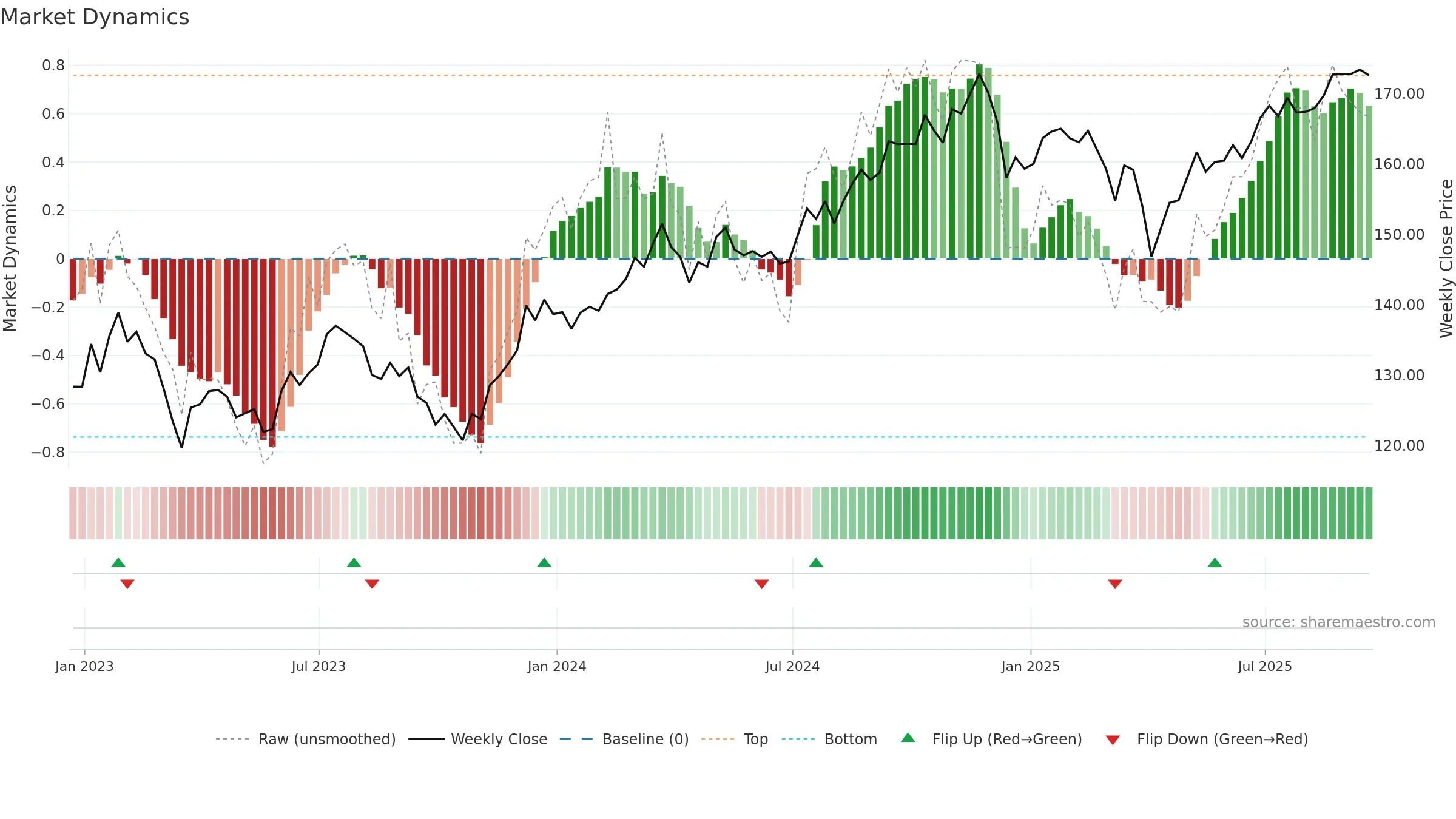Click the Flip Up triangle after Jan 2023
The height and width of the screenshot is (819, 1456).
tap(118, 562)
